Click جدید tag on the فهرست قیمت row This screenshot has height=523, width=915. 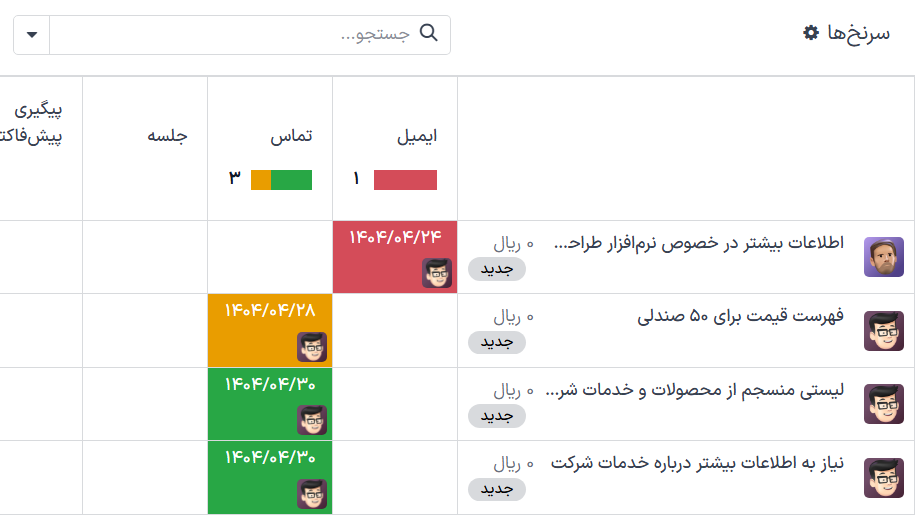[496, 342]
